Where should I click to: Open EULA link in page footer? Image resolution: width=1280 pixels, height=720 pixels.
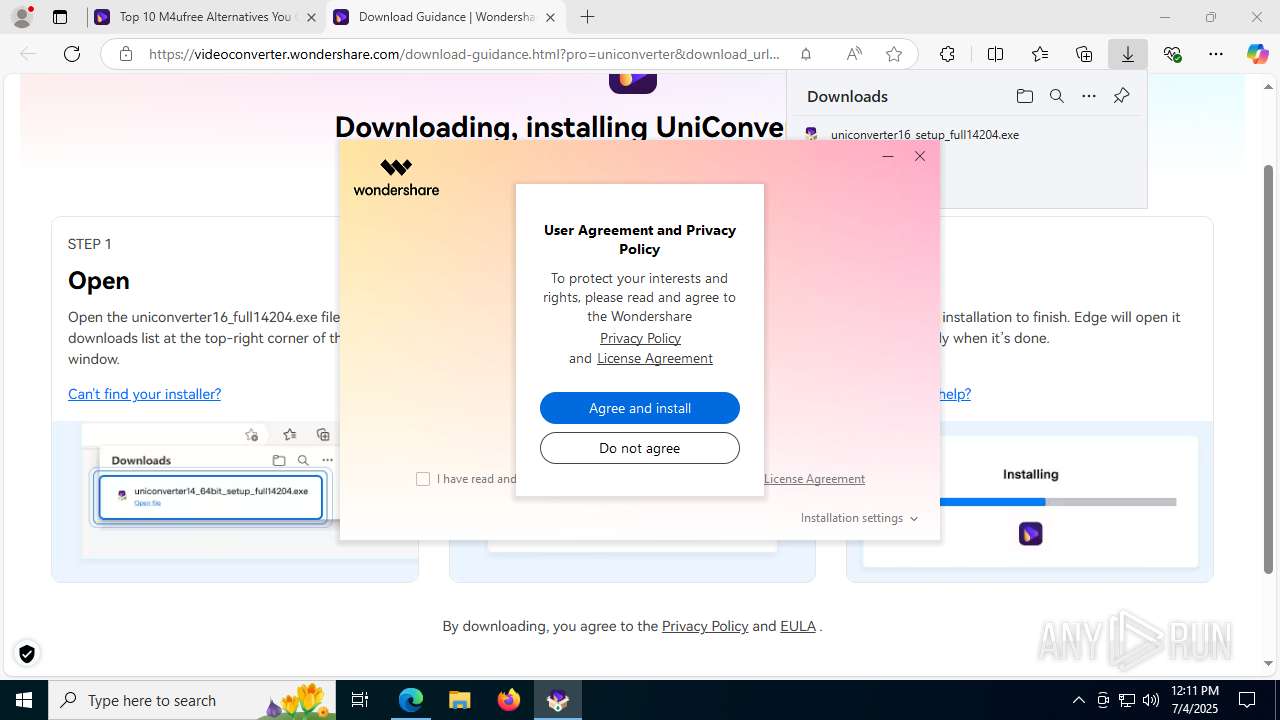[798, 626]
